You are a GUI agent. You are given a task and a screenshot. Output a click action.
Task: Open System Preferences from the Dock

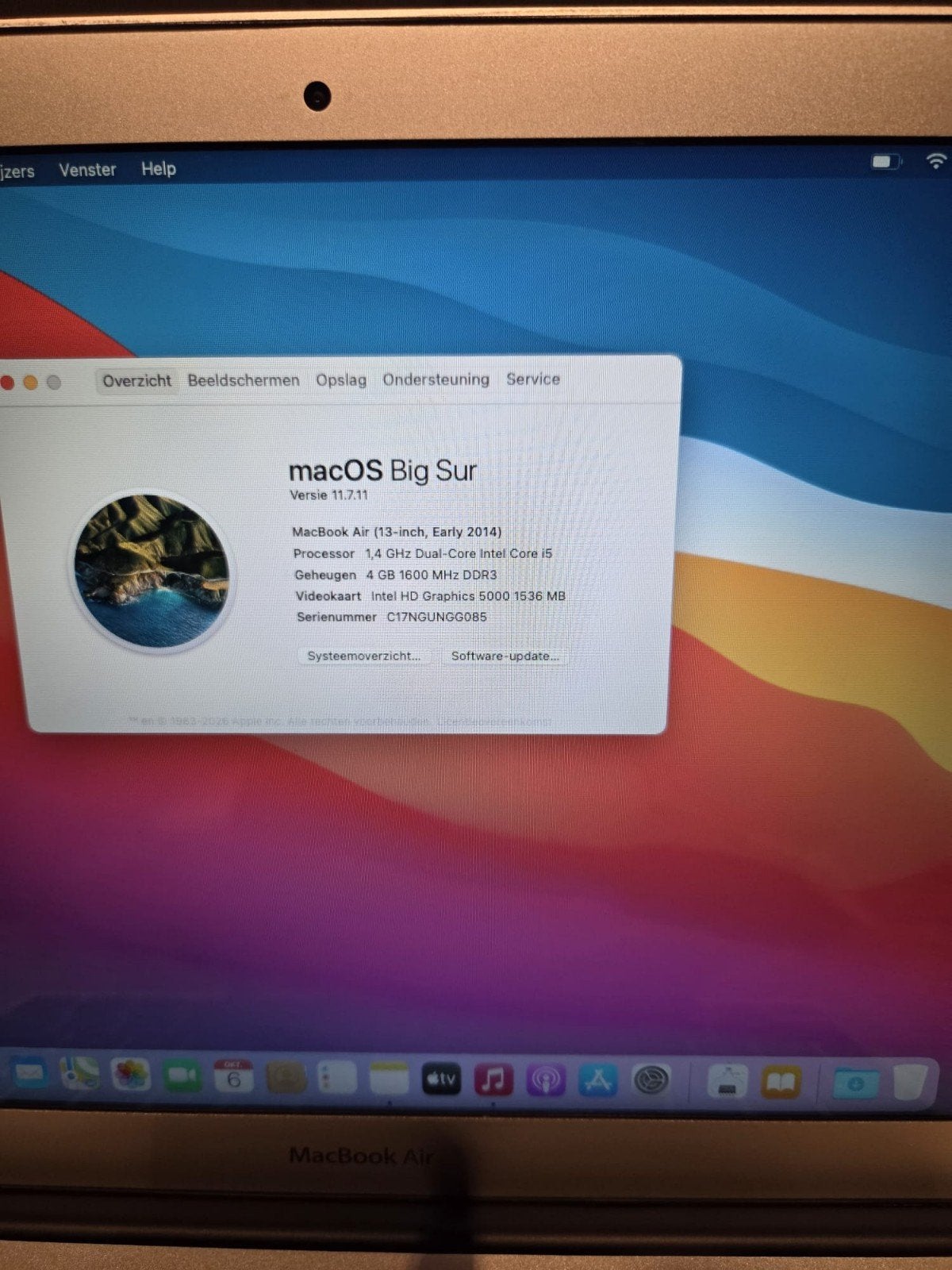pyautogui.click(x=651, y=1080)
